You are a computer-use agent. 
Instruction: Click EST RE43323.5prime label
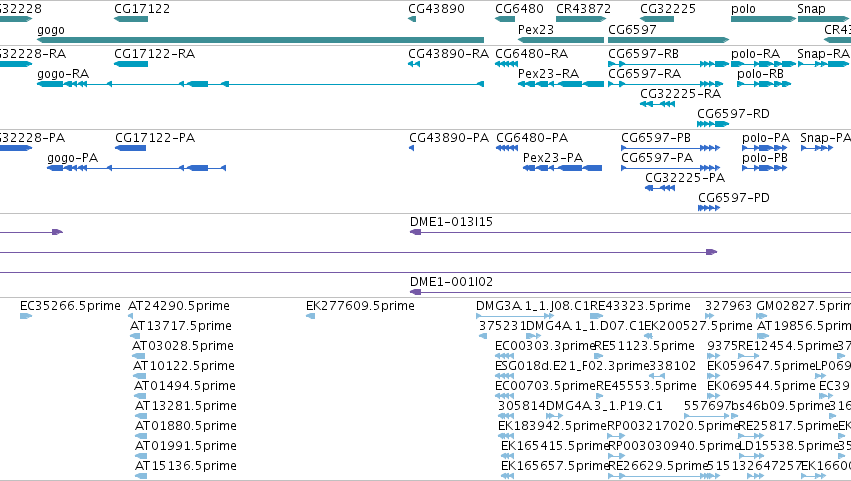point(640,306)
